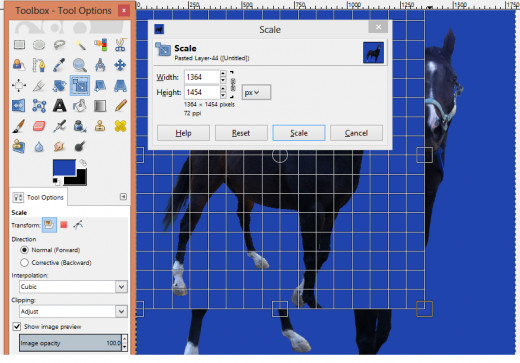Click the Width field in Scale dialog
This screenshot has width=520, height=363.
[202, 77]
